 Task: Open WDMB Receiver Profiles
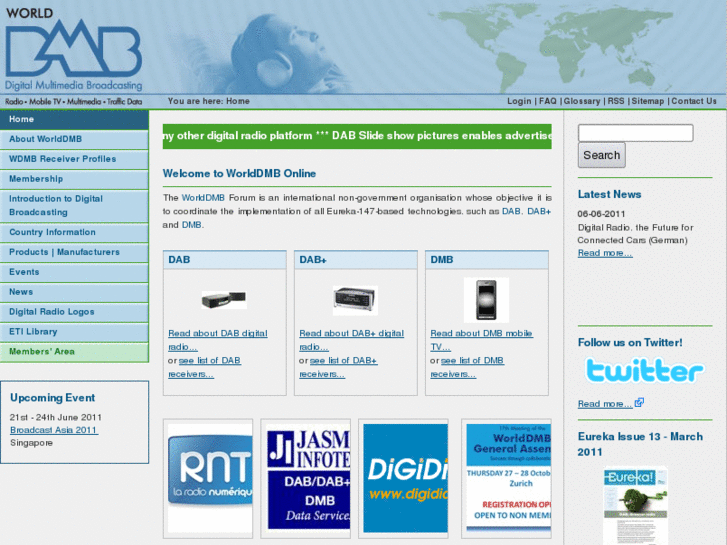point(74,159)
